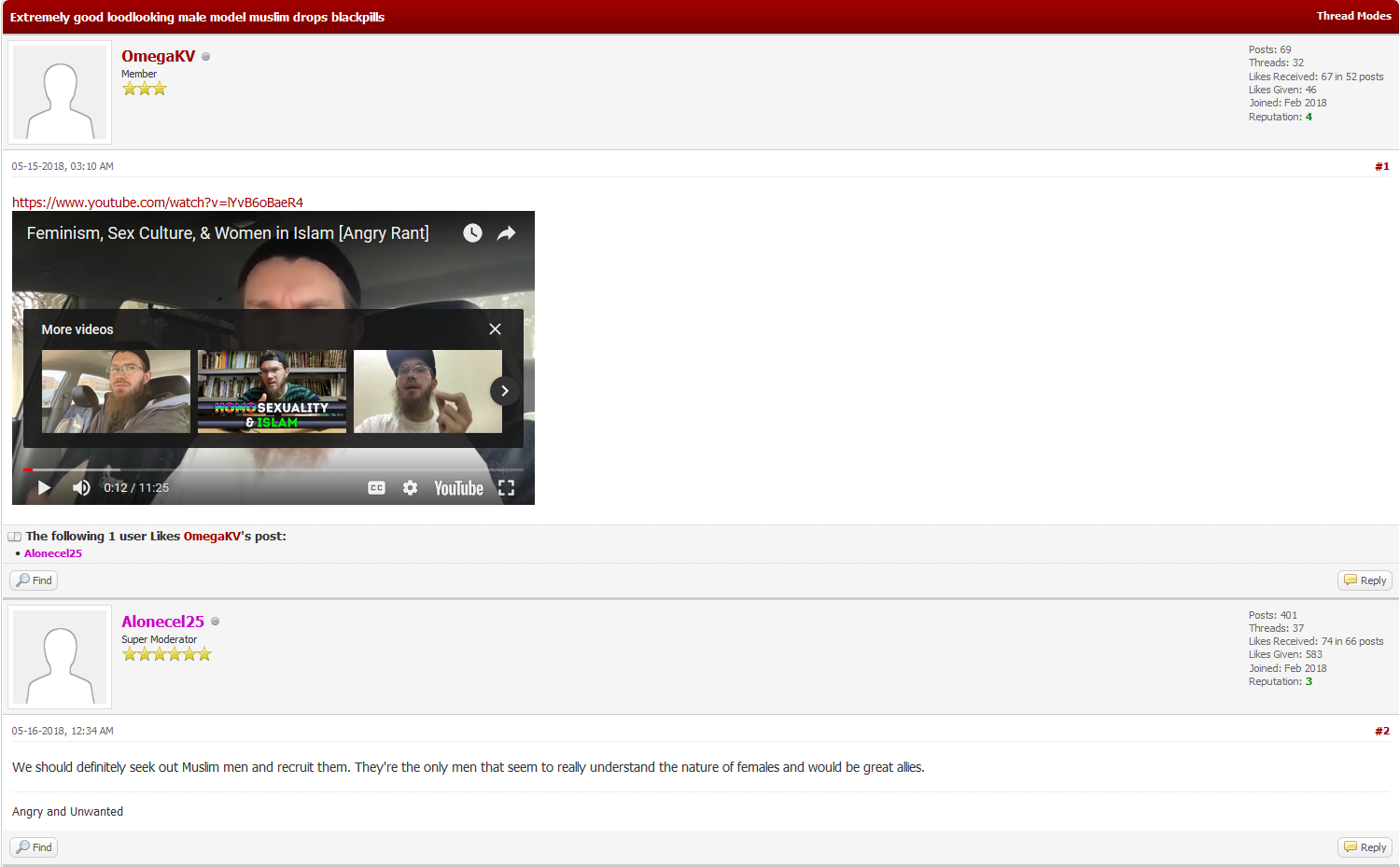Click OmegaKV's avatar image
The width and height of the screenshot is (1400, 867).
tap(60, 92)
